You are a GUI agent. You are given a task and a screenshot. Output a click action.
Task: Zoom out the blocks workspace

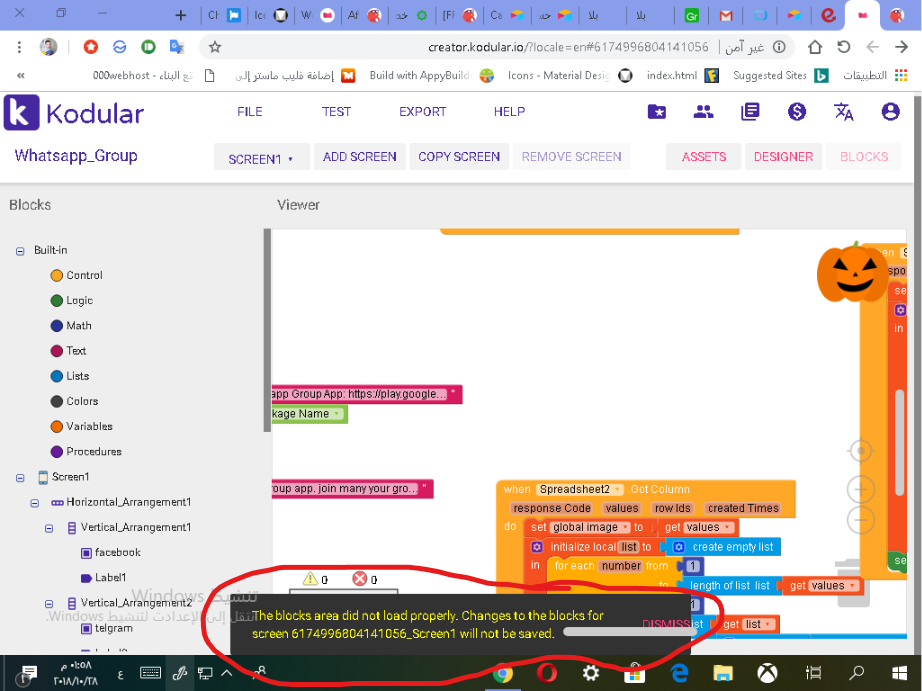click(861, 520)
